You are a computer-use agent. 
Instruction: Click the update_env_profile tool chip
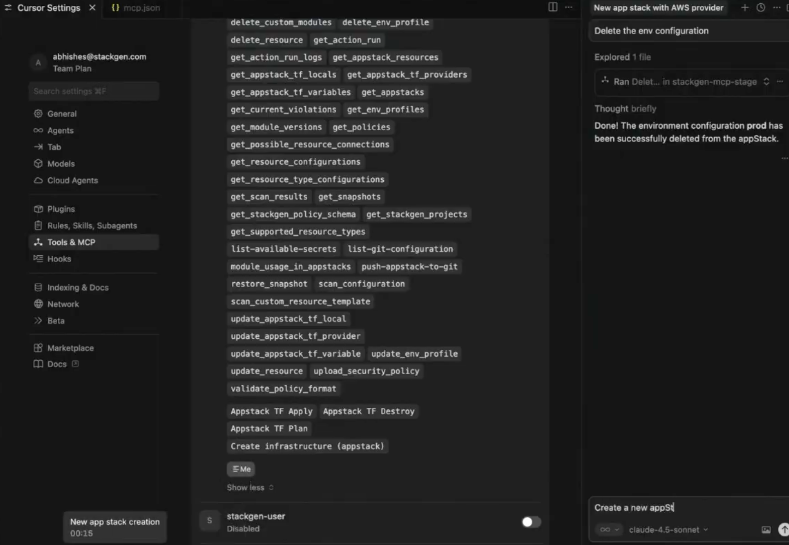(x=415, y=354)
